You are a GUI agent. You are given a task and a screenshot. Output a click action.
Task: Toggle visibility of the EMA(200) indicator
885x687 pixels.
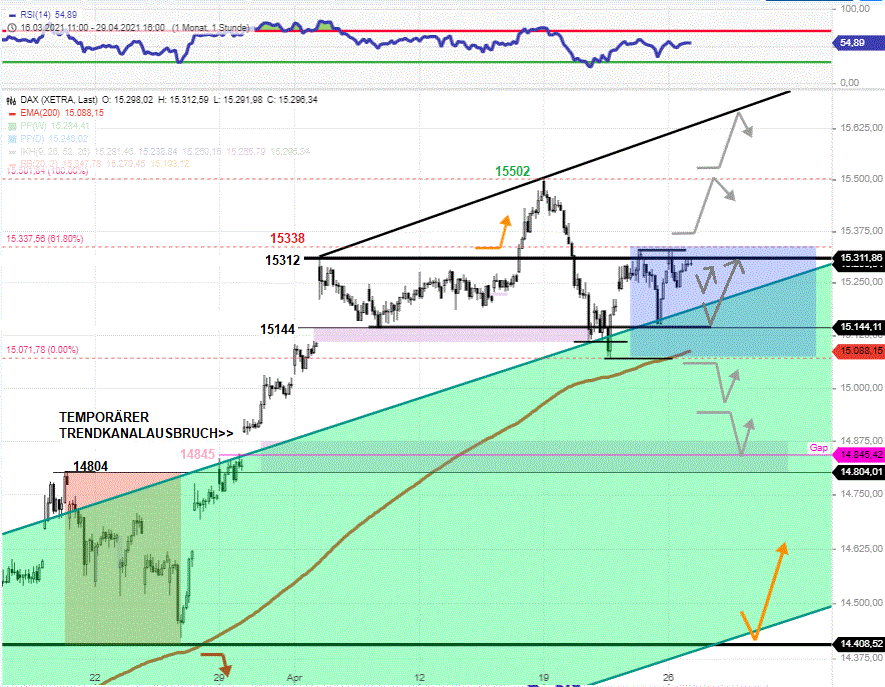tap(14, 113)
